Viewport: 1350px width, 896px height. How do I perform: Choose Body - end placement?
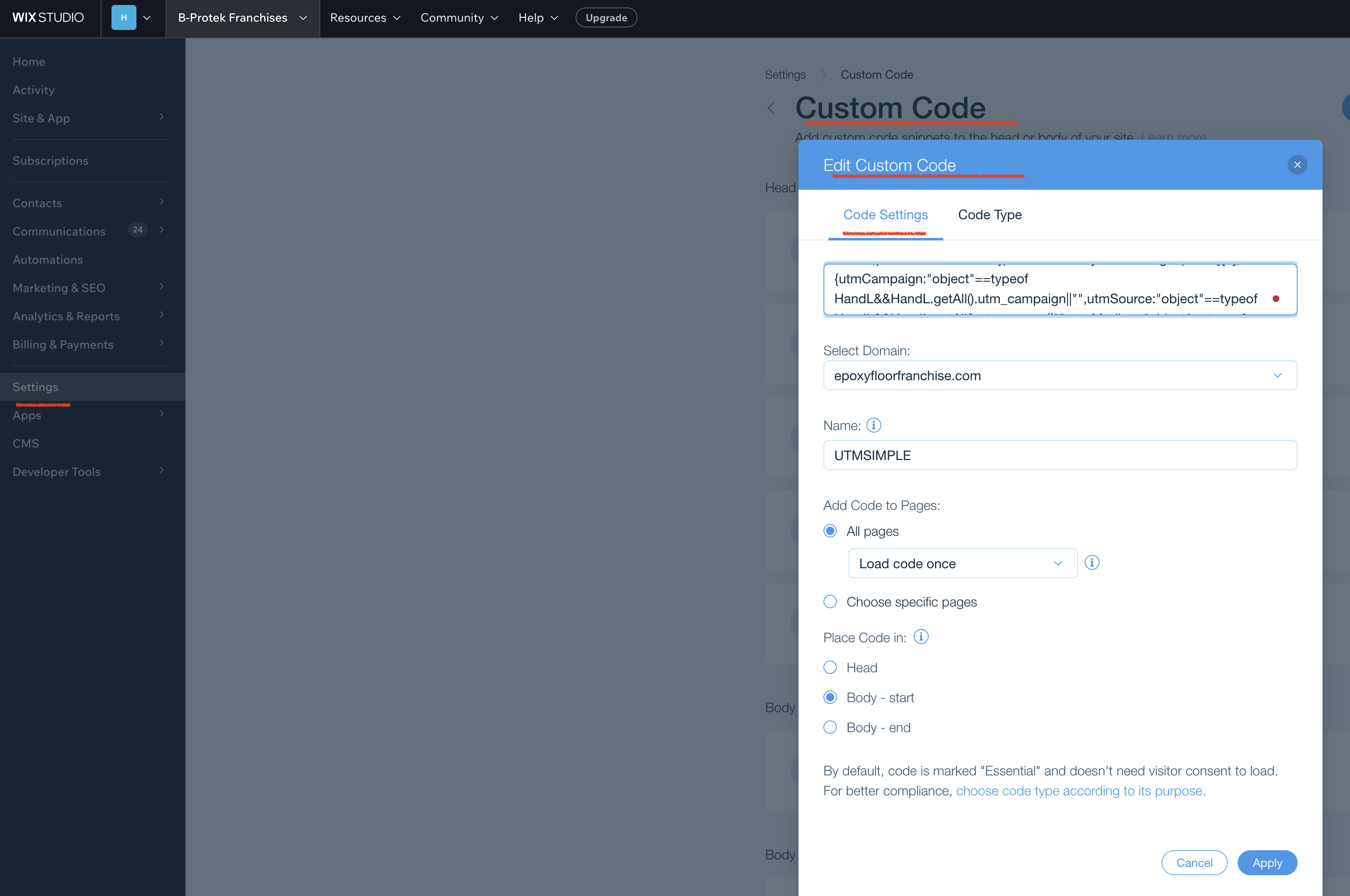830,727
